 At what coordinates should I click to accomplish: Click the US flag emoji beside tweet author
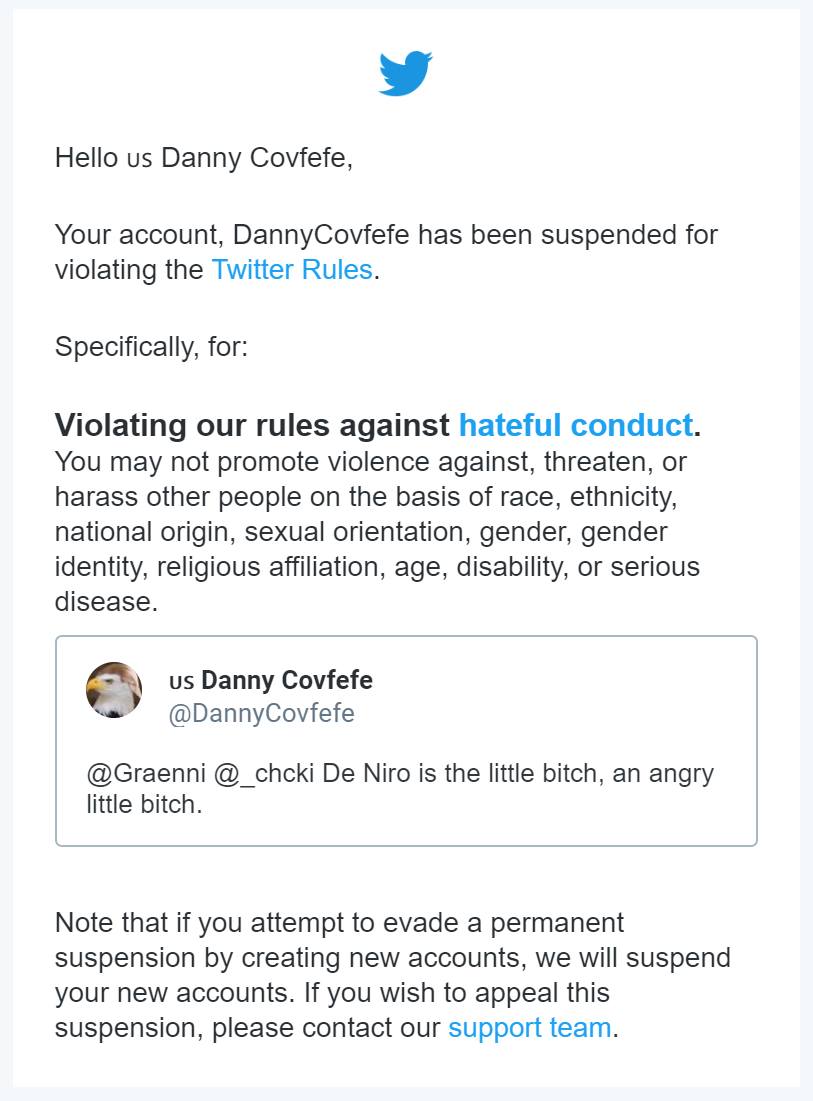182,681
